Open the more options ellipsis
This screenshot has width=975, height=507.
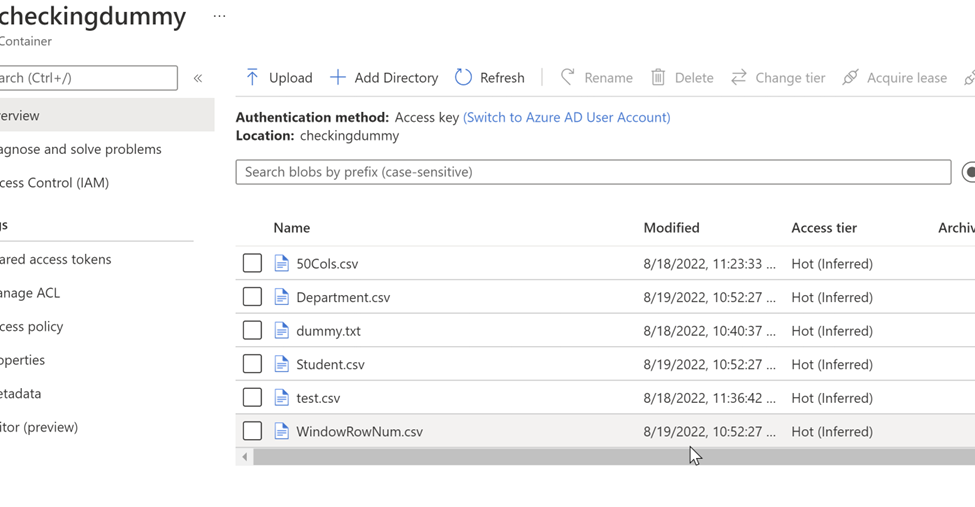219,16
